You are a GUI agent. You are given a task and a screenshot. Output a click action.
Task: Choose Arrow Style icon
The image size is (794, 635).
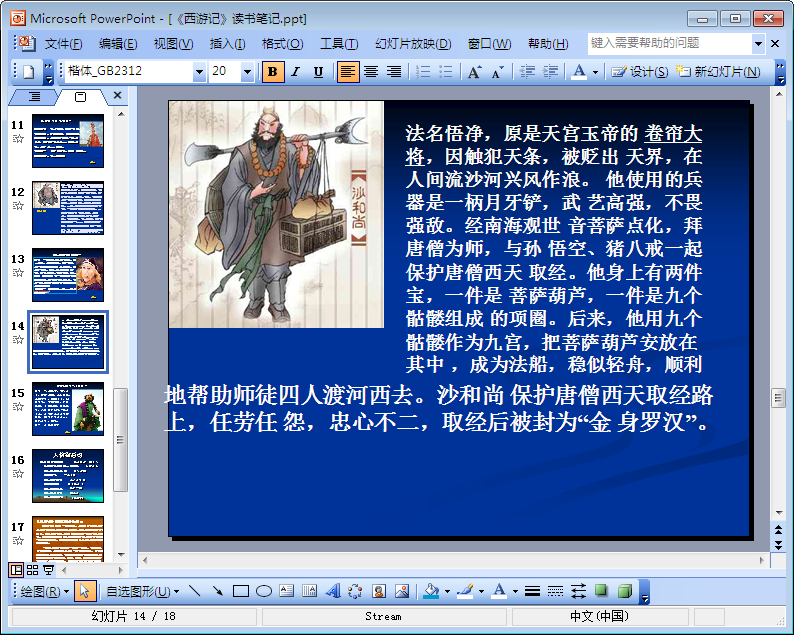(578, 591)
